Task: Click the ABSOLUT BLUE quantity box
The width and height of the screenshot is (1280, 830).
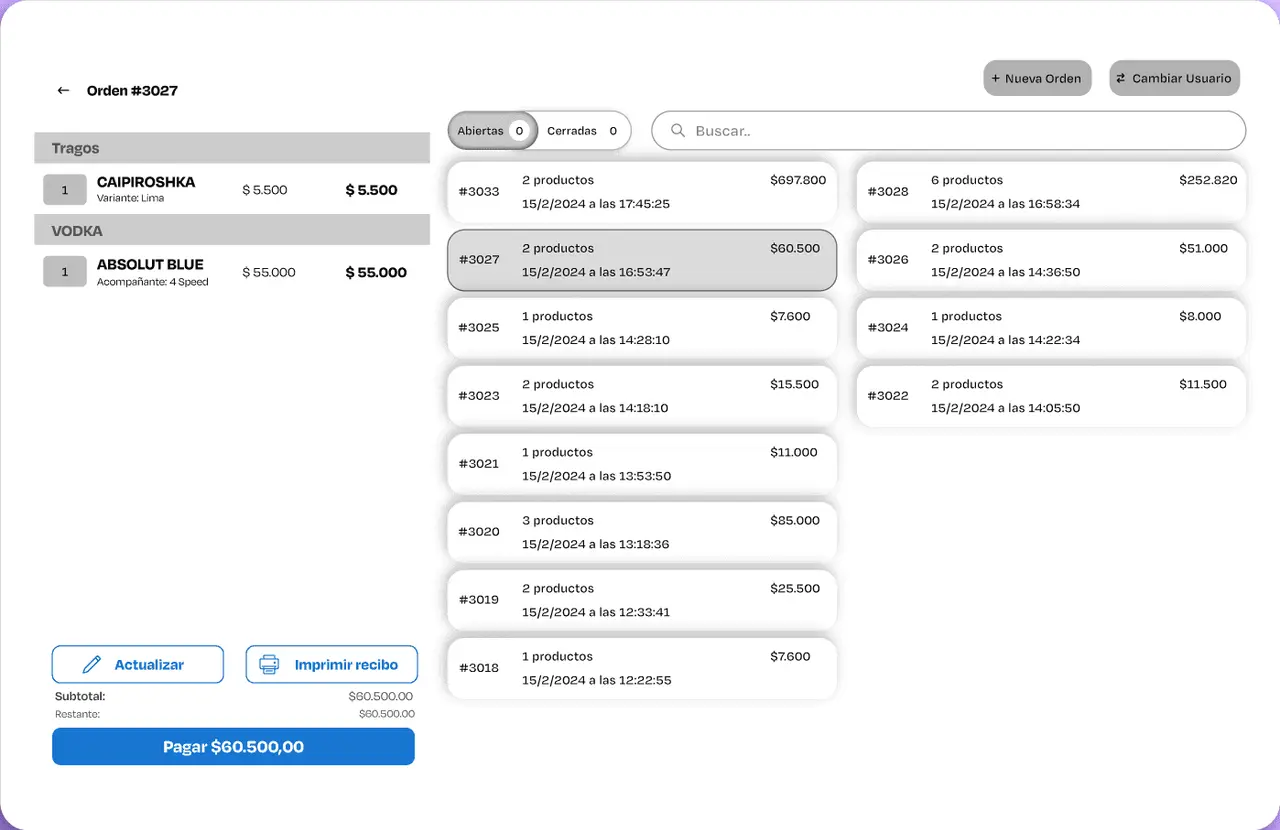Action: pyautogui.click(x=65, y=272)
